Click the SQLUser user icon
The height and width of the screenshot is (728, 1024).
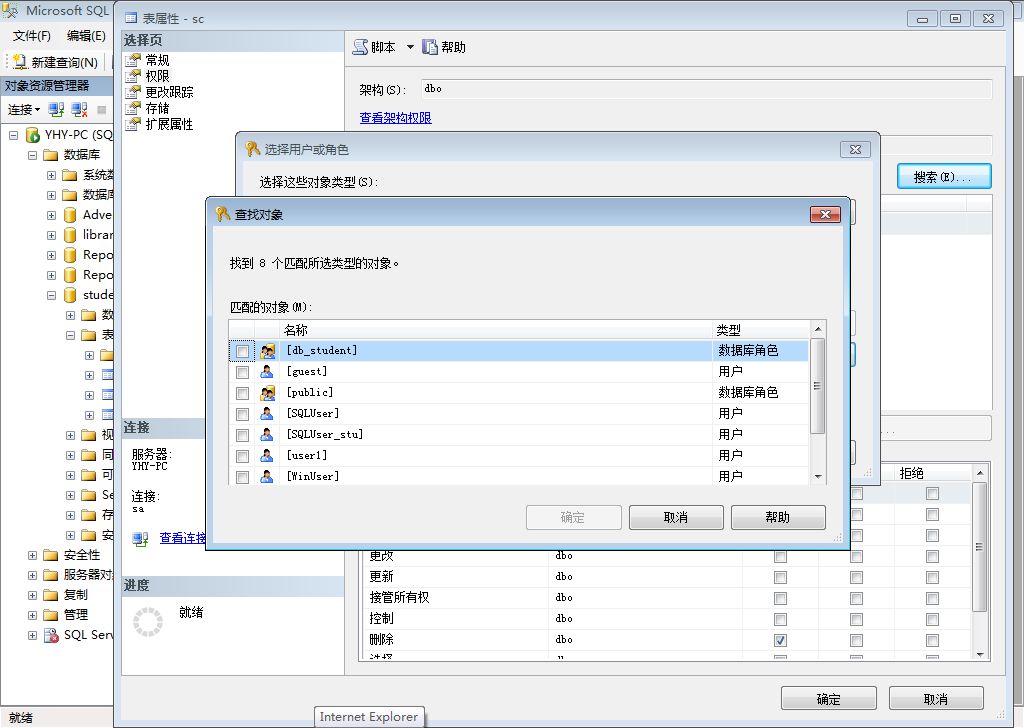click(267, 414)
